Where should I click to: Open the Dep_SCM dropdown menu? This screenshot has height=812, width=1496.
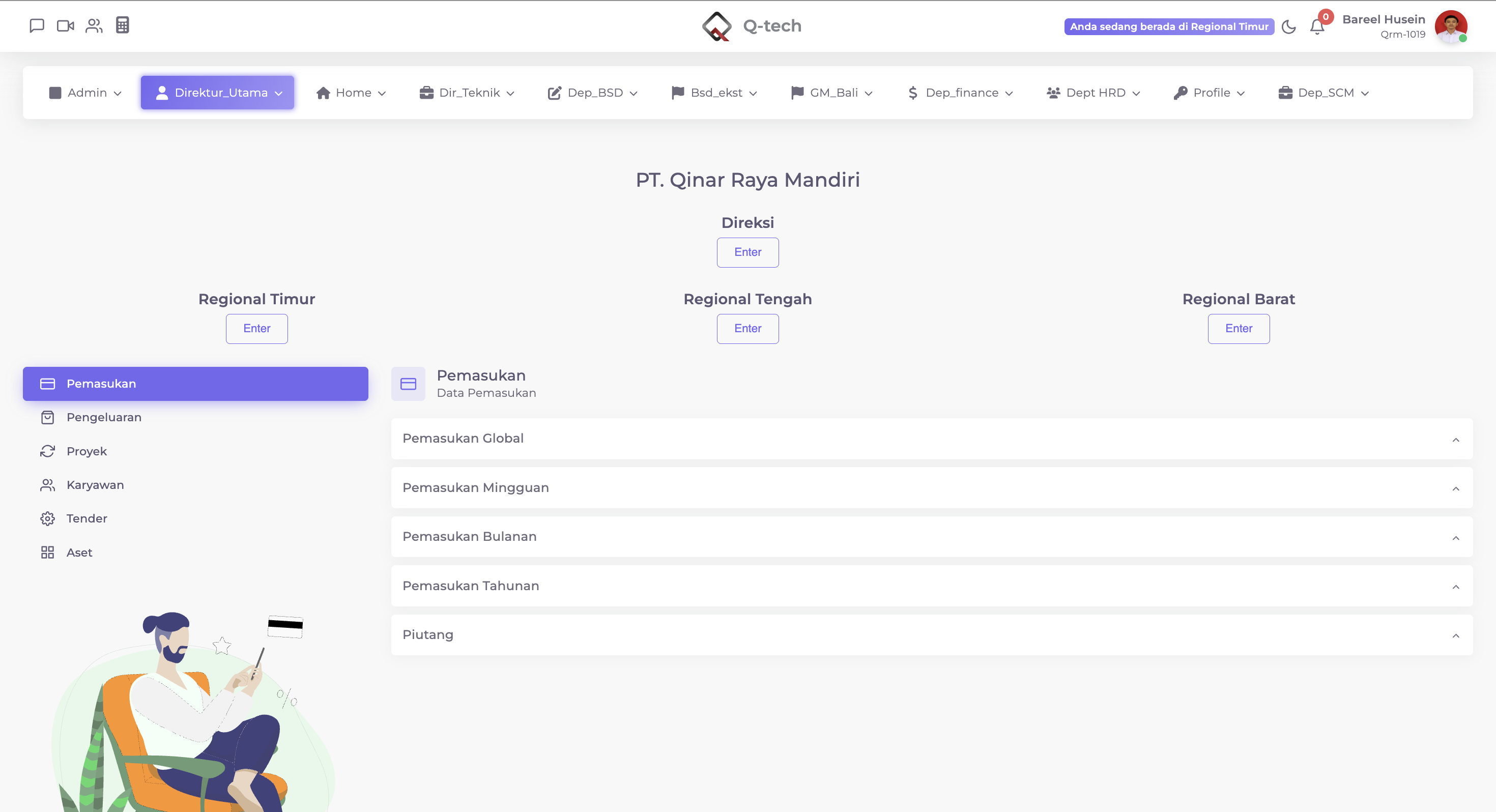point(1324,93)
